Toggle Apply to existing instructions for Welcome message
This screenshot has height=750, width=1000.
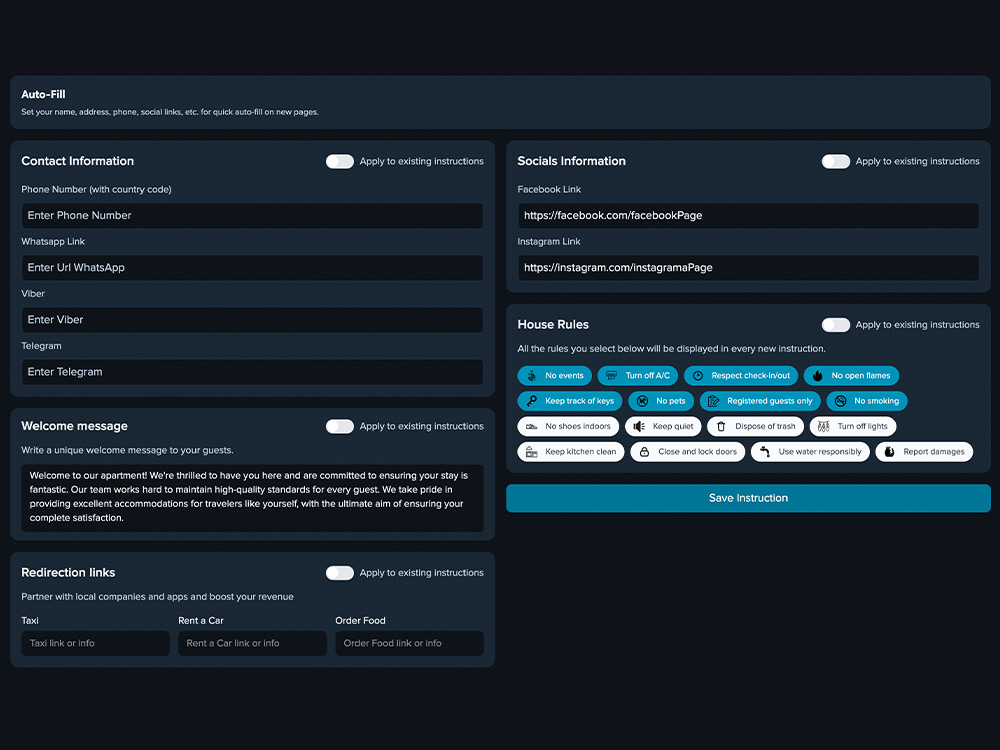(x=339, y=426)
